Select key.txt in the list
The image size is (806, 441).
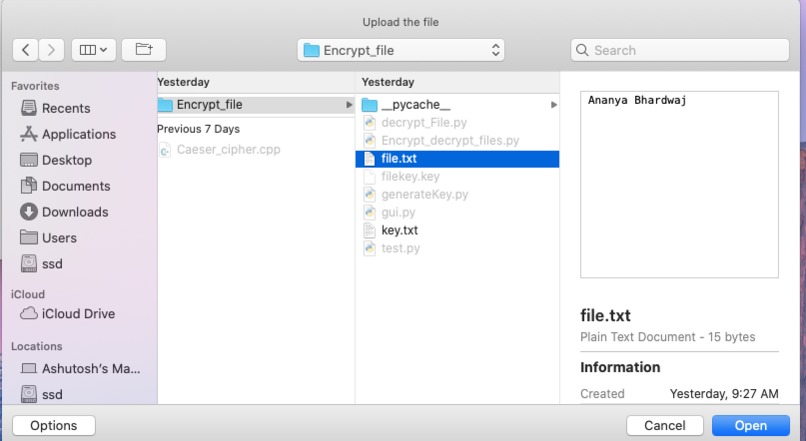tap(399, 230)
